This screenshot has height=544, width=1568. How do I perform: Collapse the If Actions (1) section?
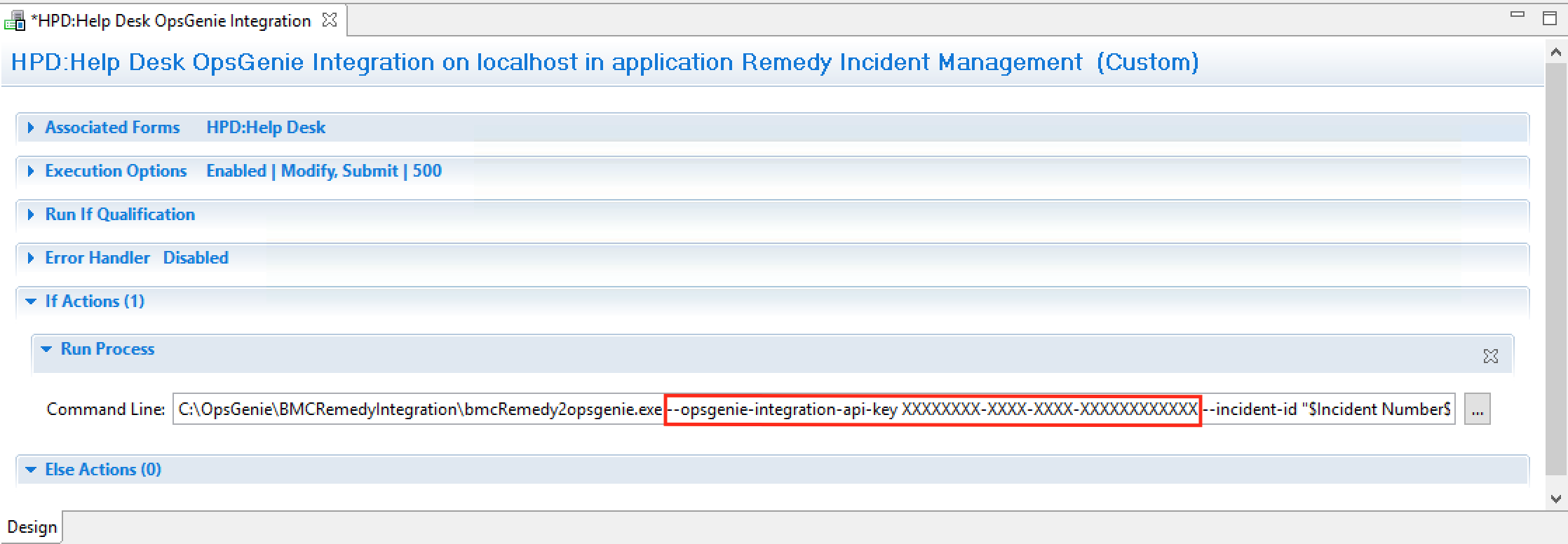tap(31, 301)
